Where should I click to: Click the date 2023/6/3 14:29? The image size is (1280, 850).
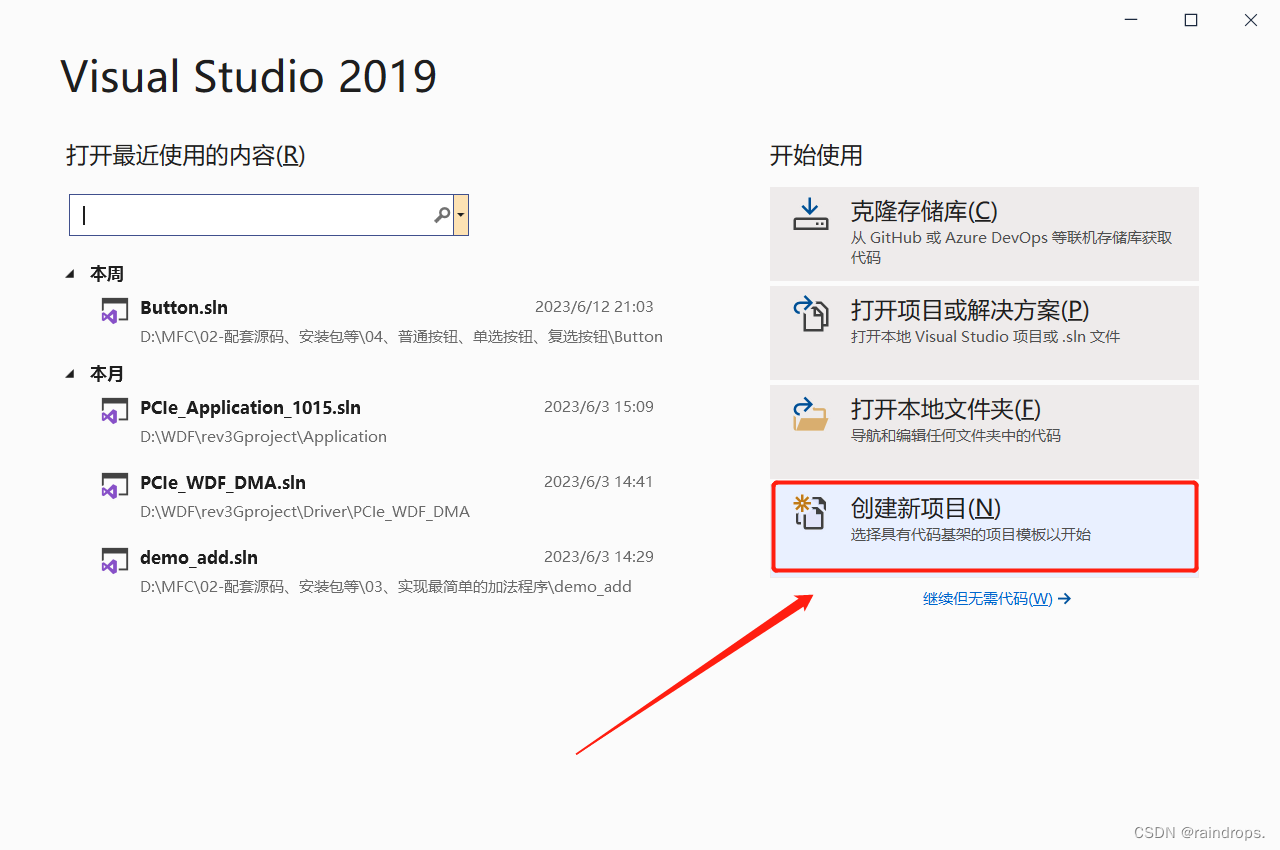tap(599, 557)
